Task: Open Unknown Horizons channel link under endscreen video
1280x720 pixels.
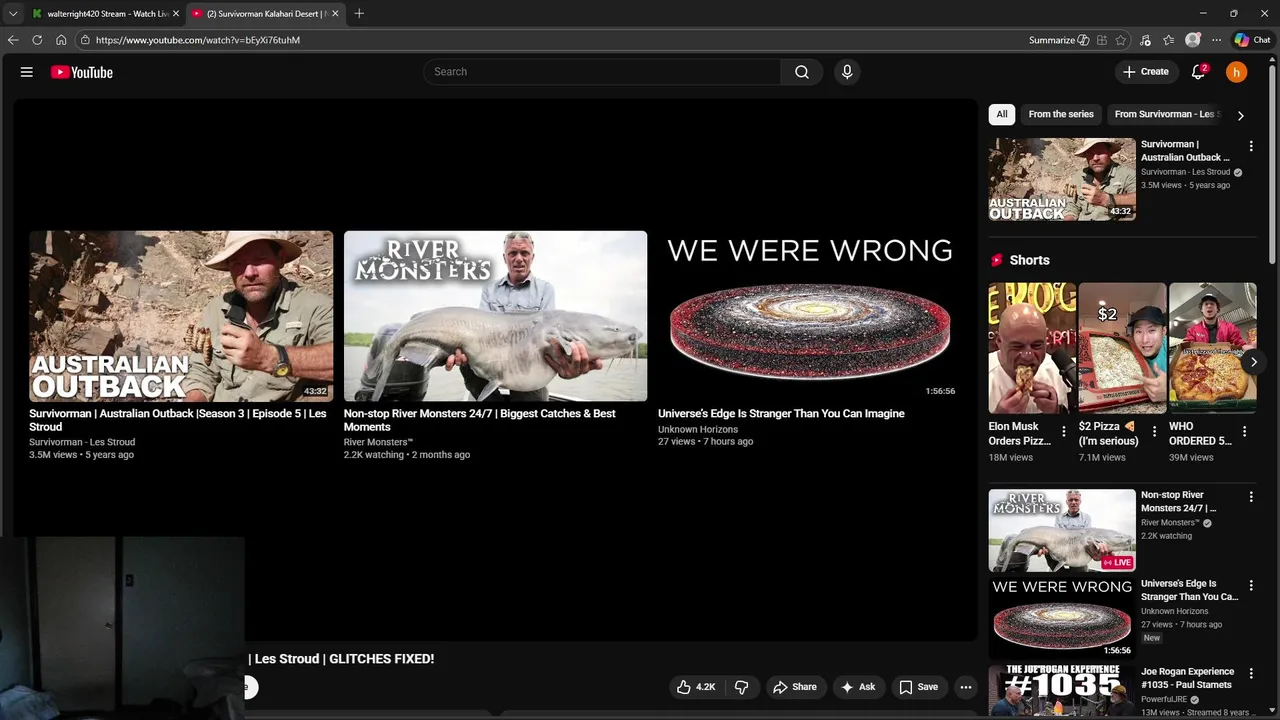Action: coord(698,429)
